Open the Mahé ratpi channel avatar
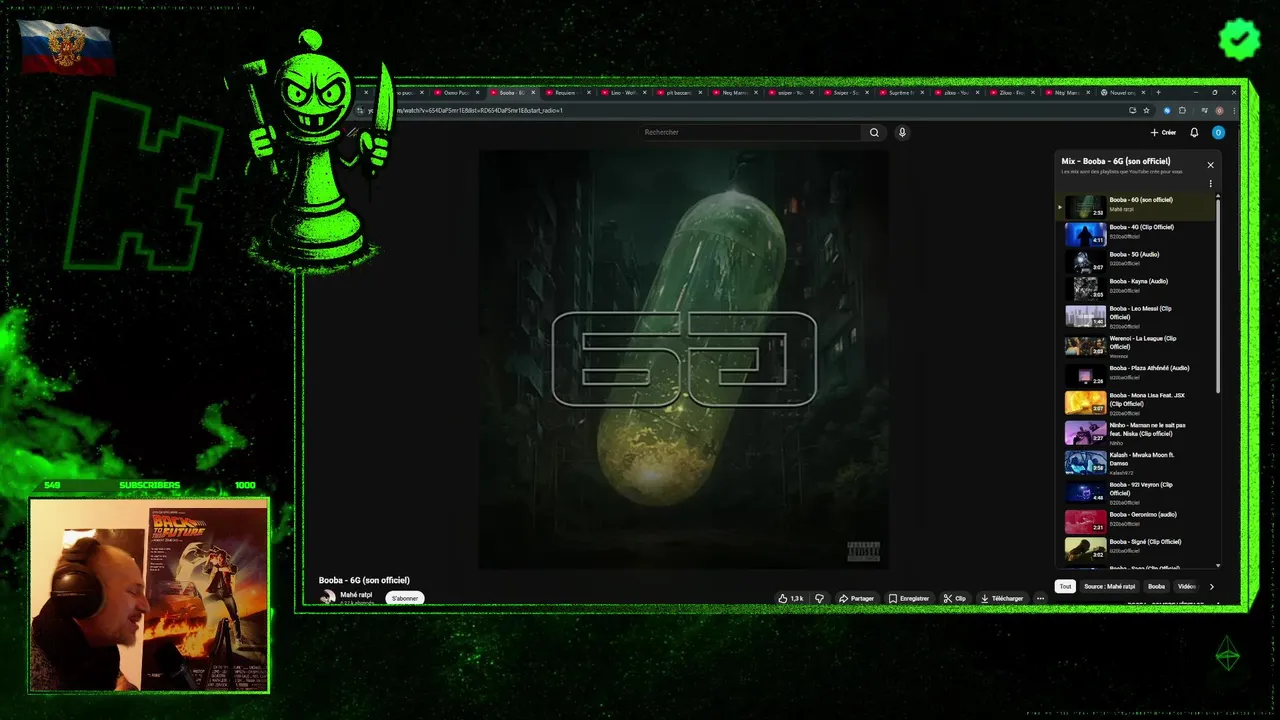Screen dimensions: 1280x720 [x=327, y=597]
